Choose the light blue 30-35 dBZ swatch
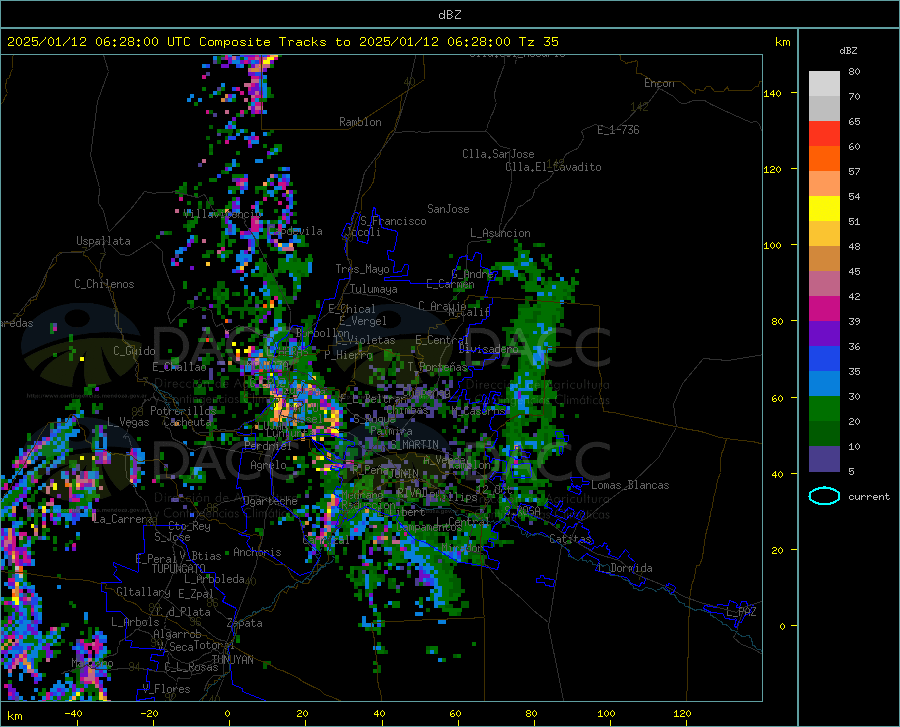Image resolution: width=900 pixels, height=727 pixels. point(824,384)
